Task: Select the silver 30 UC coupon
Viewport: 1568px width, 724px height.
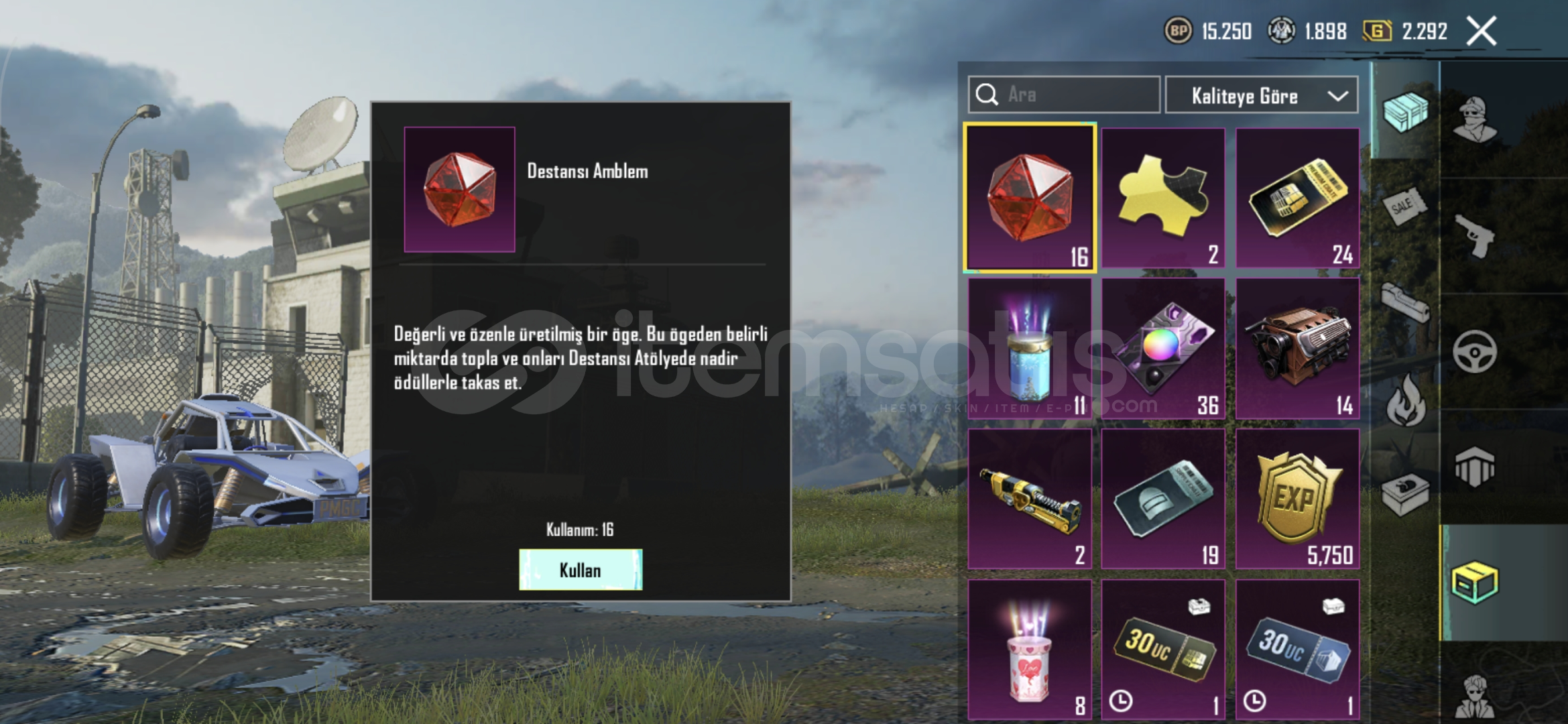Action: coord(1297,650)
